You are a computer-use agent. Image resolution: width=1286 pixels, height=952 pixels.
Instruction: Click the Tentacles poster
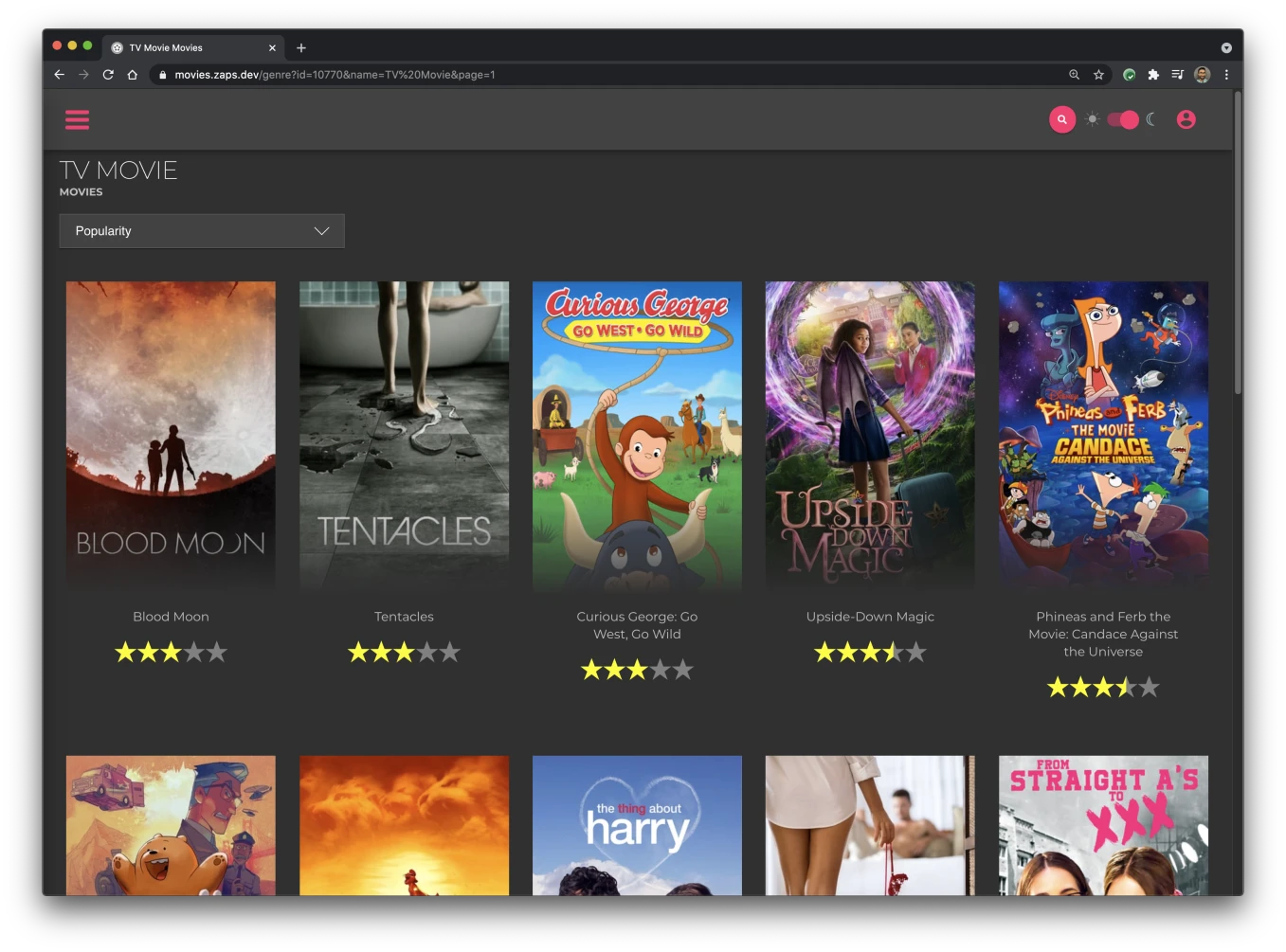click(404, 437)
